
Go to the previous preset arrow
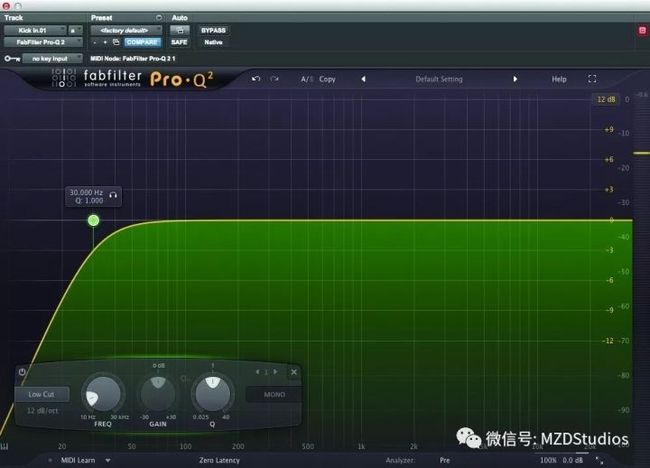click(x=363, y=79)
